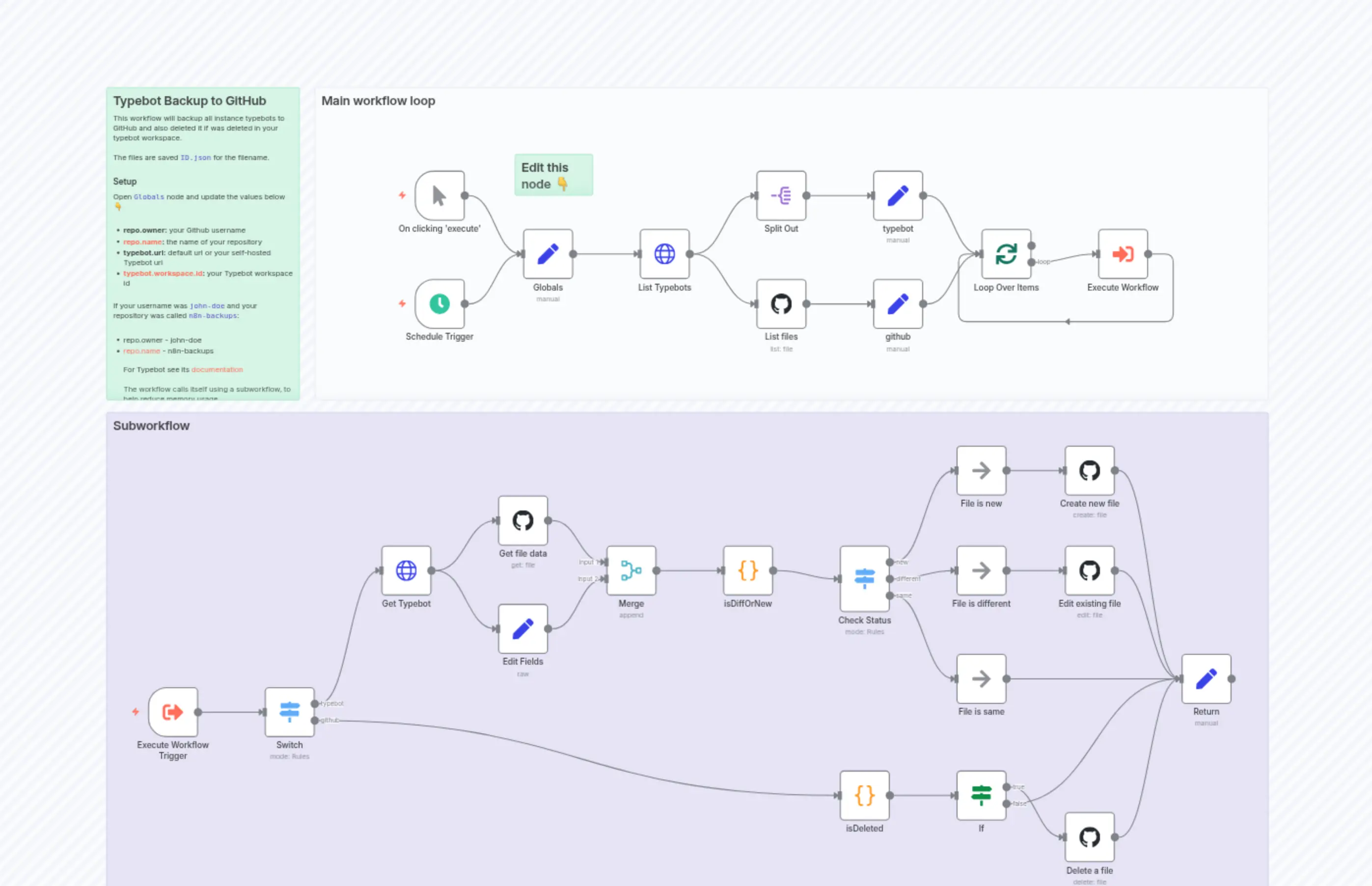Open the Execute Workflow node
This screenshot has width=1372, height=886.
tap(1122, 254)
